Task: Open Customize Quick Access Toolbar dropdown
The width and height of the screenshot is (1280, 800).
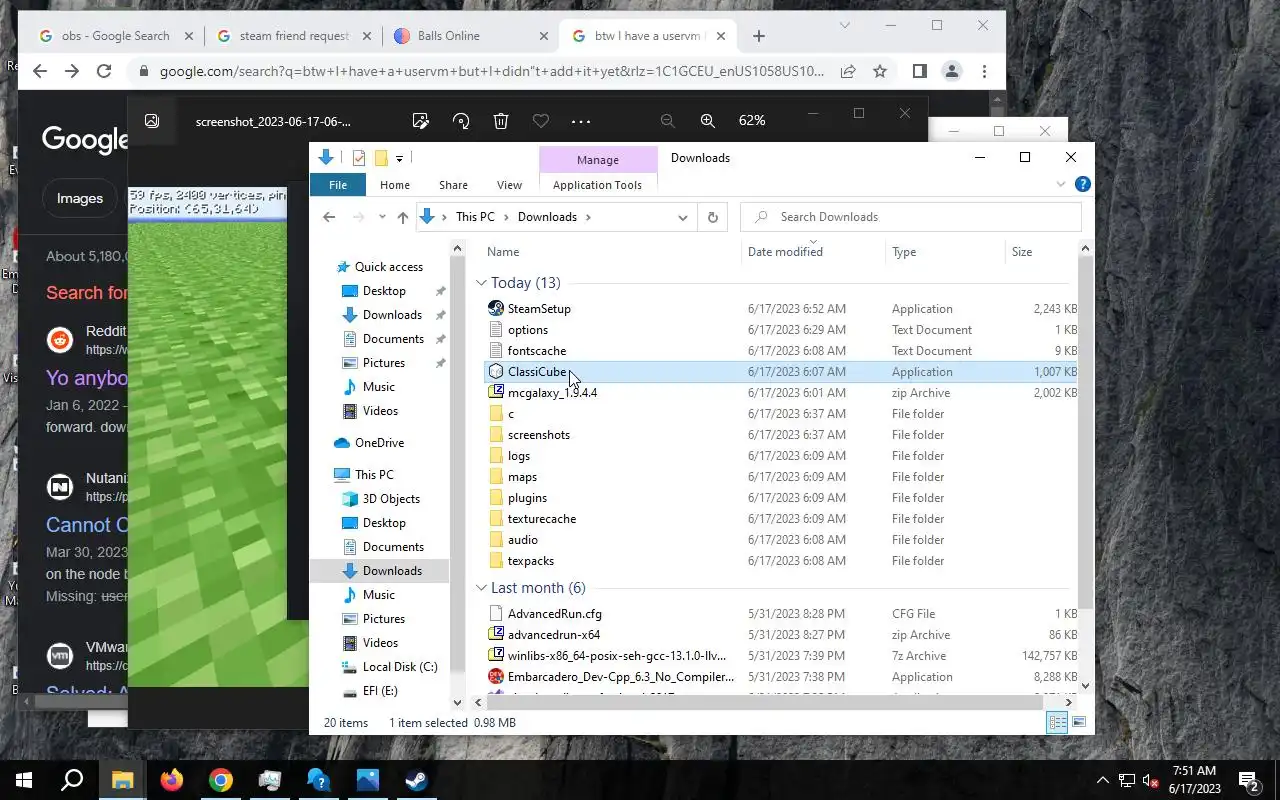Action: tap(399, 158)
